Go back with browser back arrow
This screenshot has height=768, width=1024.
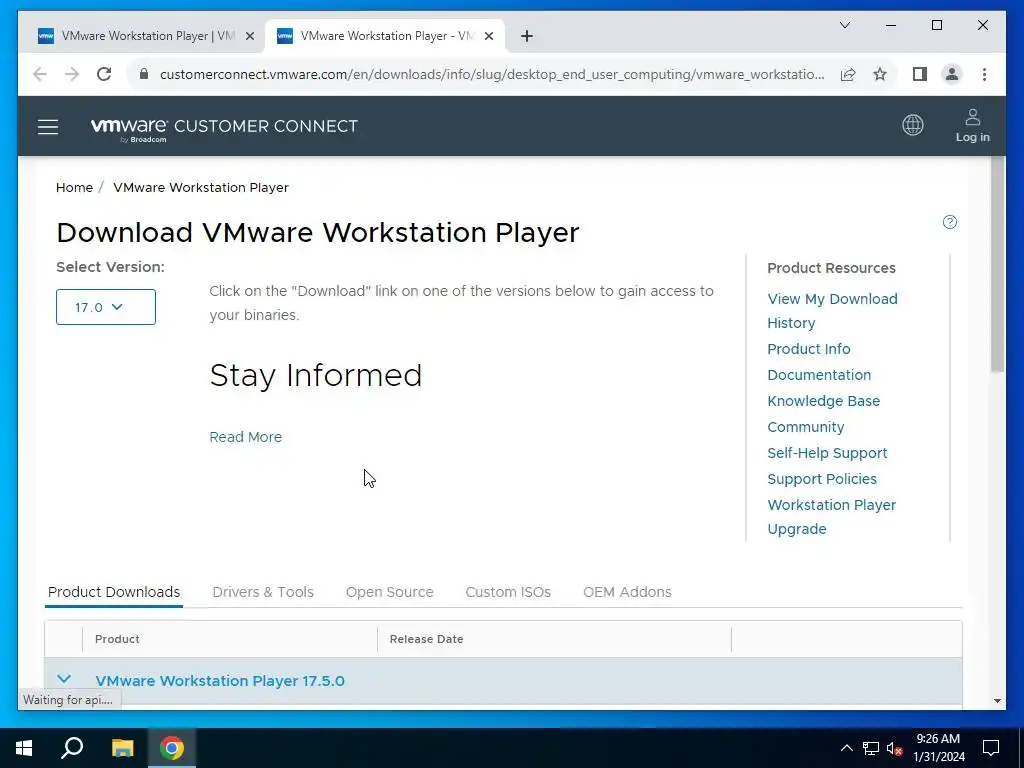[x=40, y=74]
